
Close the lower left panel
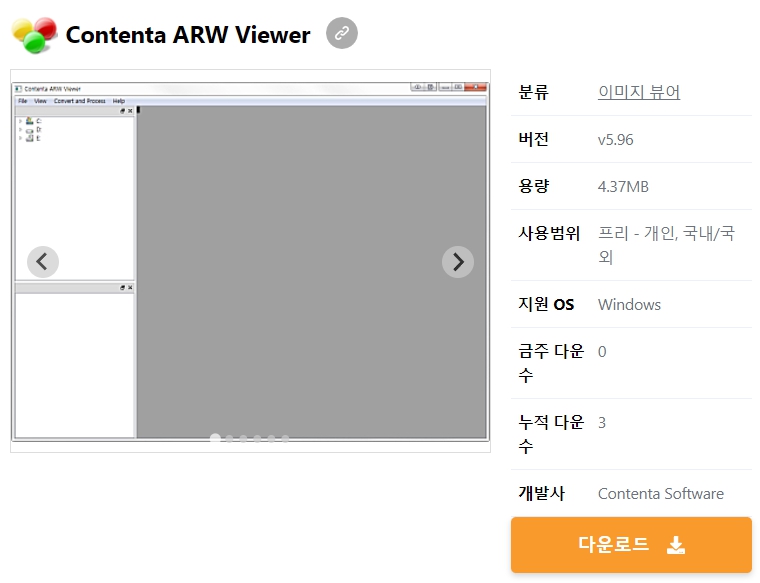click(130, 288)
